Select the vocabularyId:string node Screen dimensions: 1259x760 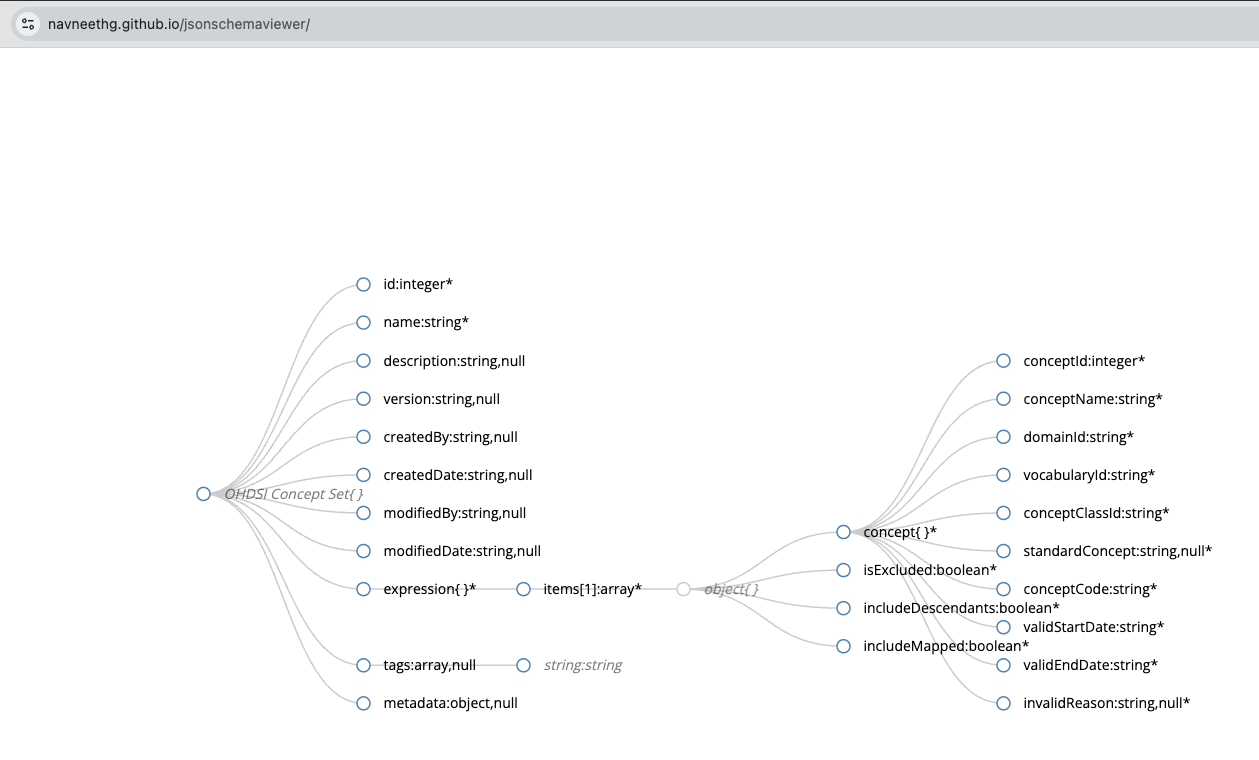(1004, 475)
